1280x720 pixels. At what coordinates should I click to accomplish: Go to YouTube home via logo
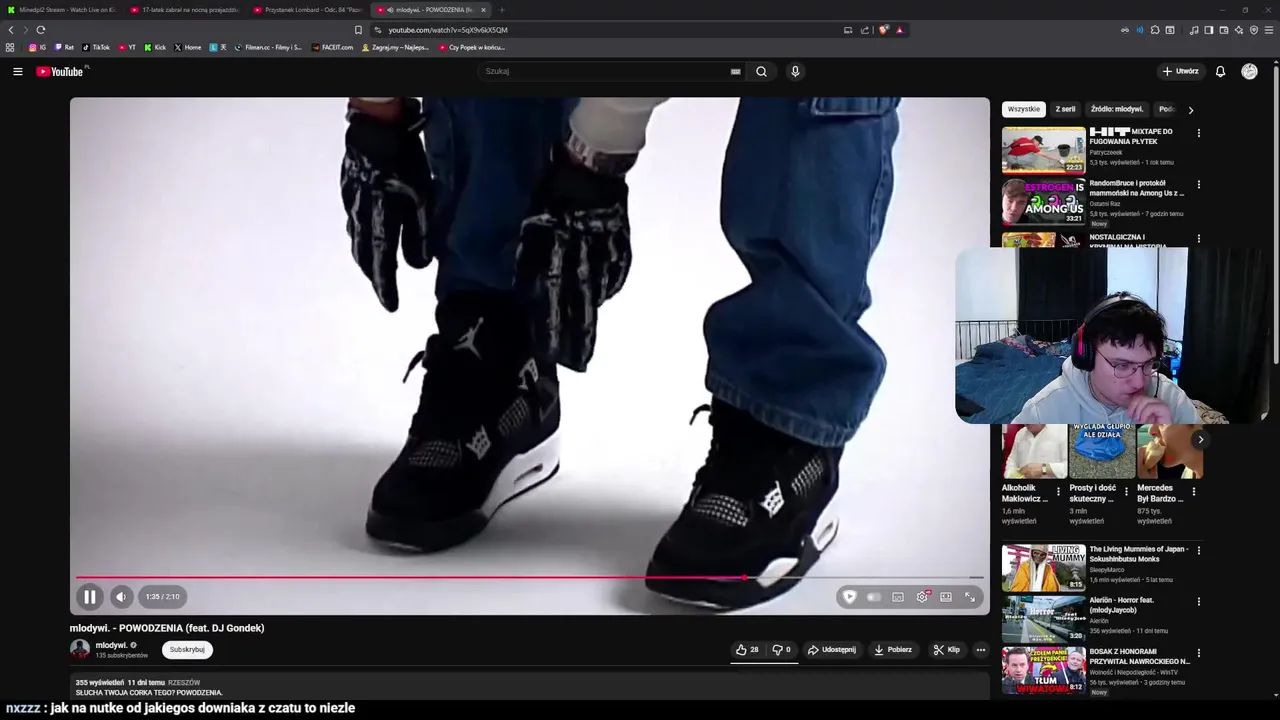(60, 71)
